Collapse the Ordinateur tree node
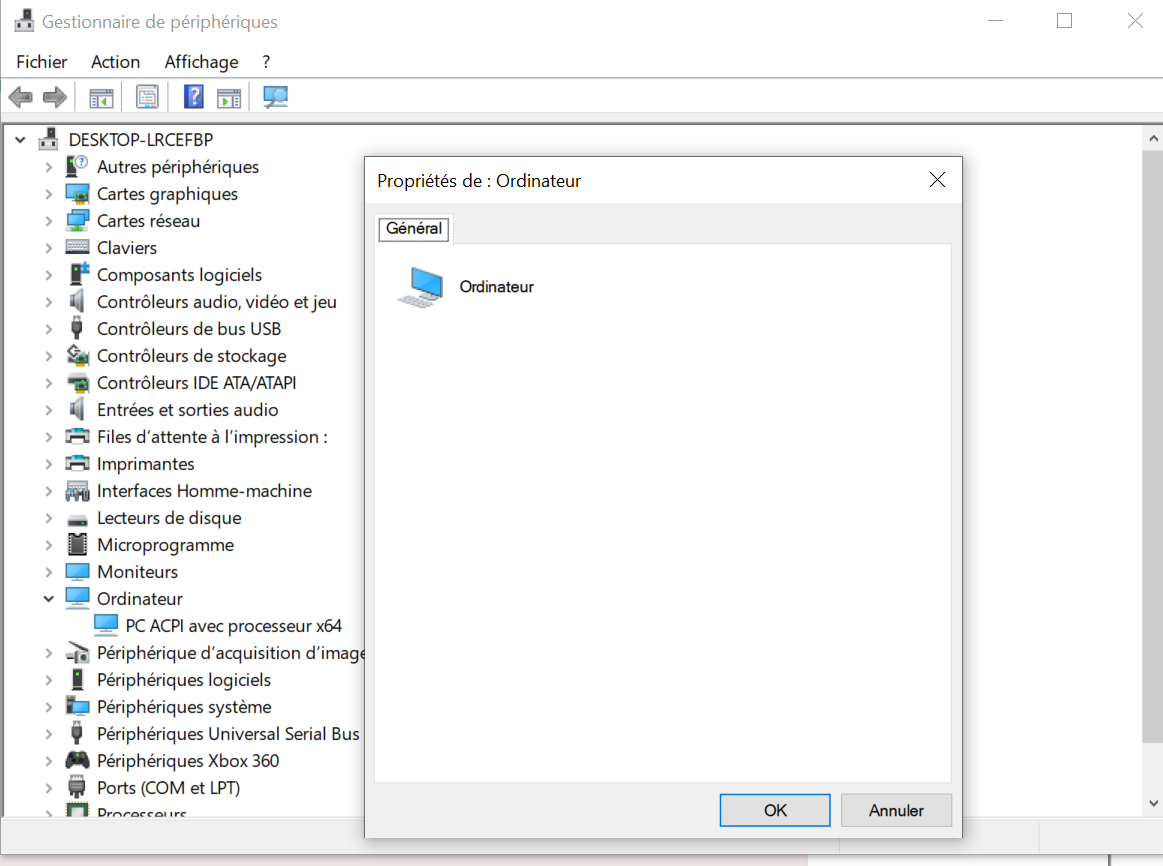 coord(48,599)
